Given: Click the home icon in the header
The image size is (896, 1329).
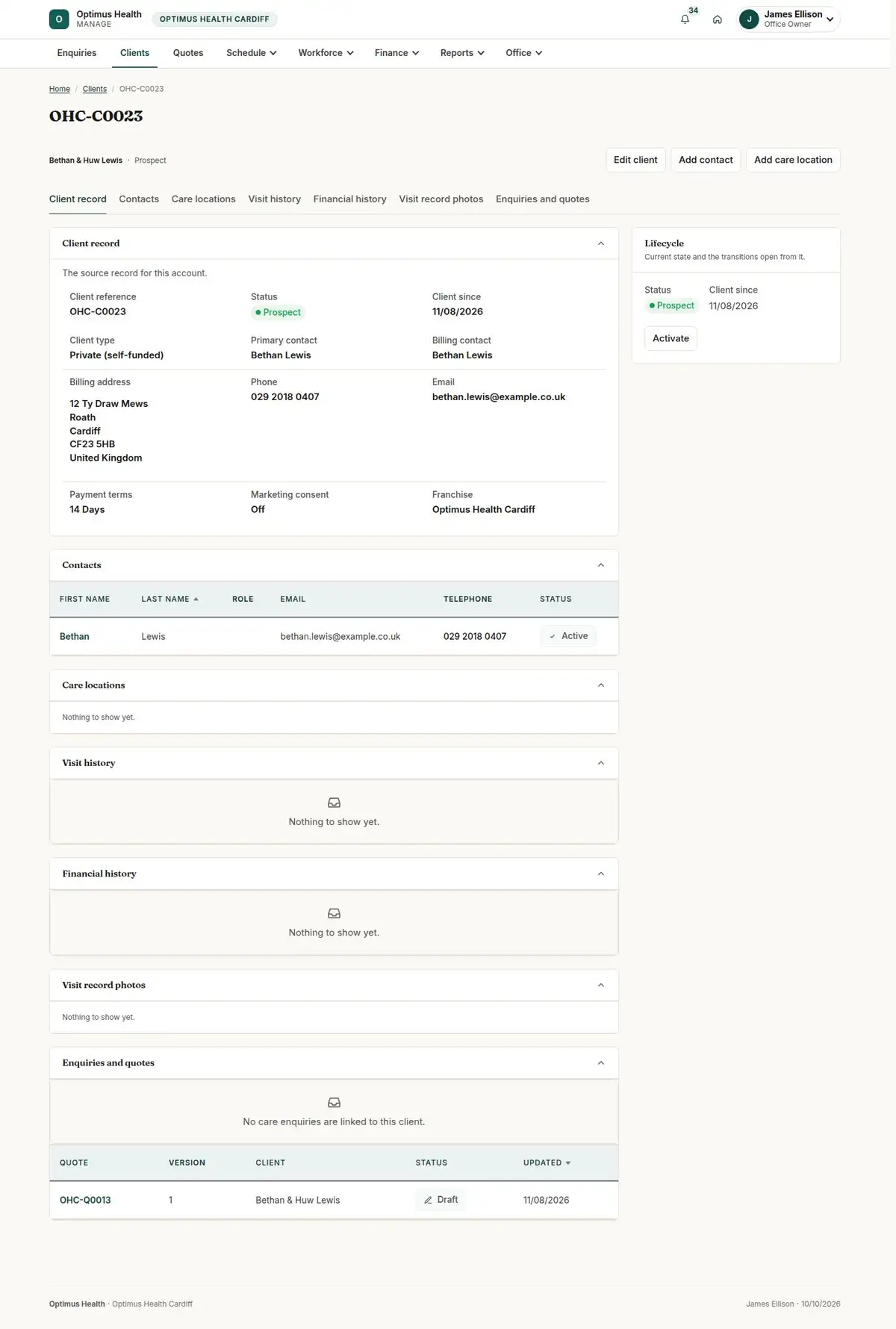Looking at the screenshot, I should 718,19.
